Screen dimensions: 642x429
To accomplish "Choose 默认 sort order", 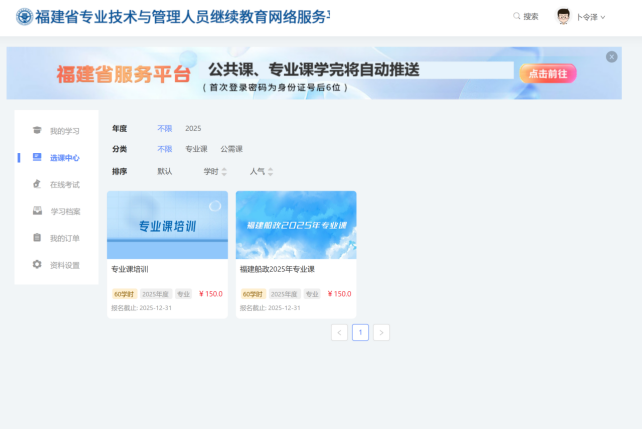I will (165, 172).
